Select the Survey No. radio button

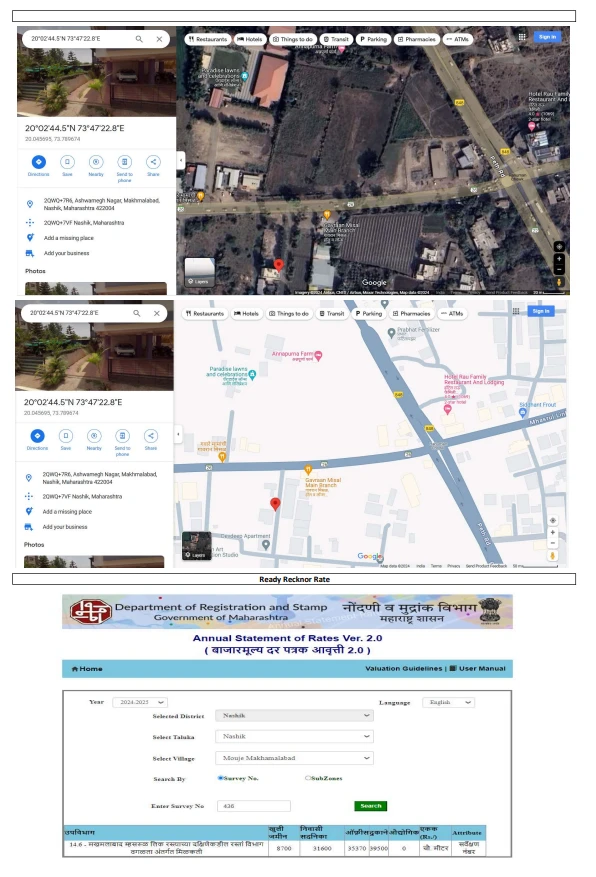[x=220, y=778]
